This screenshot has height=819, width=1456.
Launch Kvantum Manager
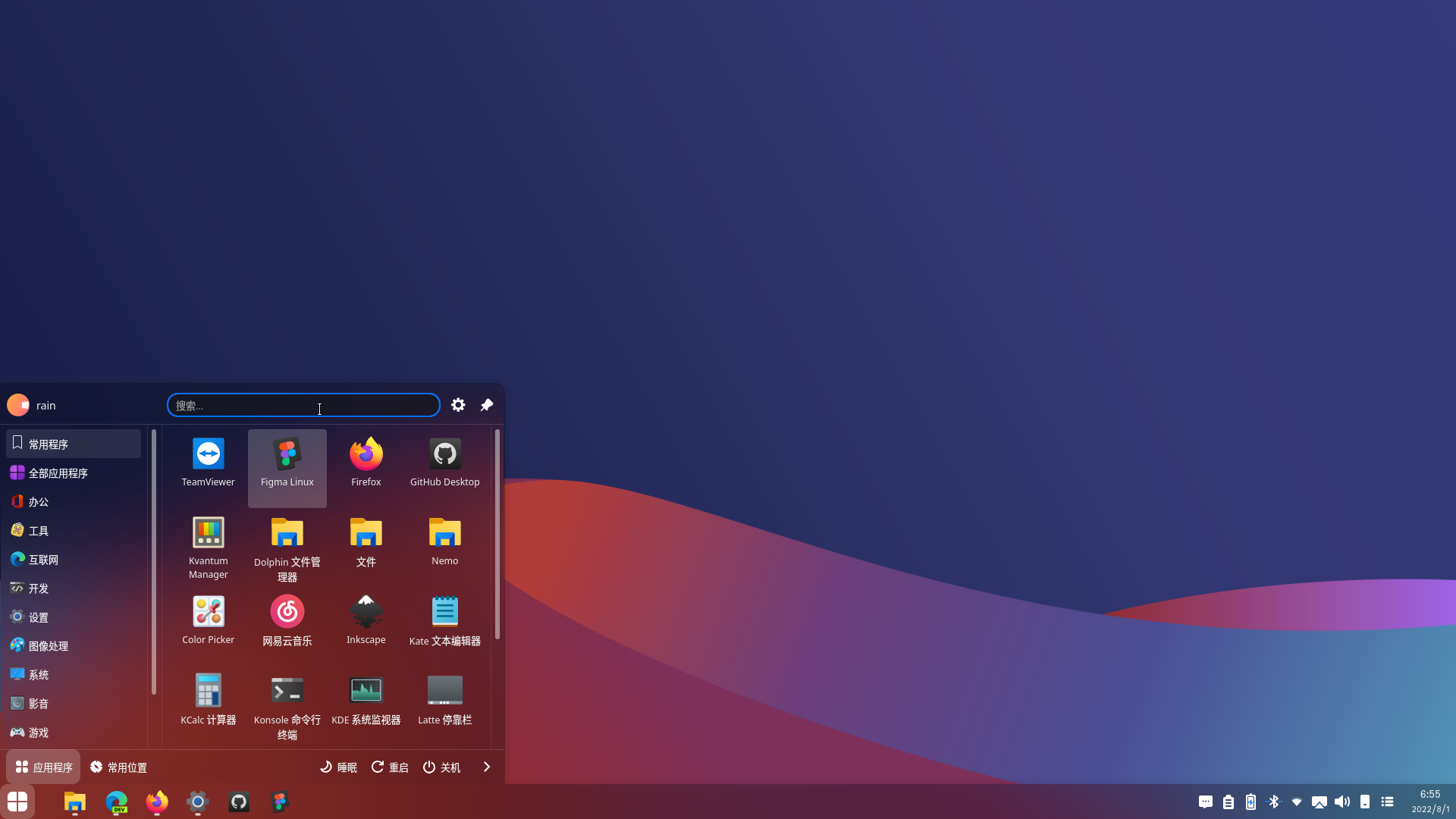(208, 547)
